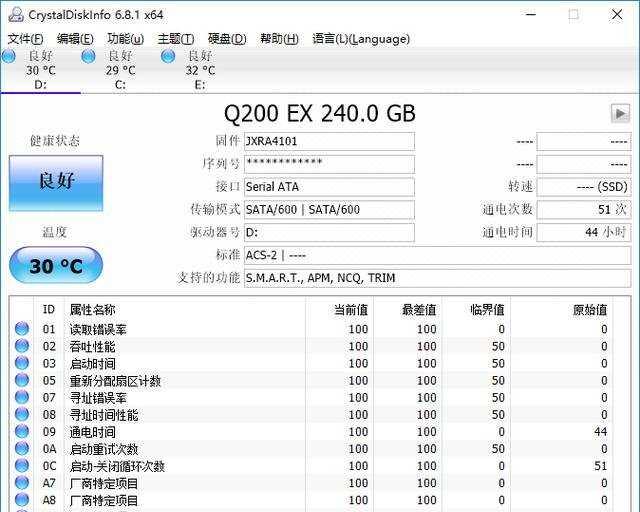This screenshot has height=512, width=640.
Task: Click the 当前值 column header
Action: [351, 310]
